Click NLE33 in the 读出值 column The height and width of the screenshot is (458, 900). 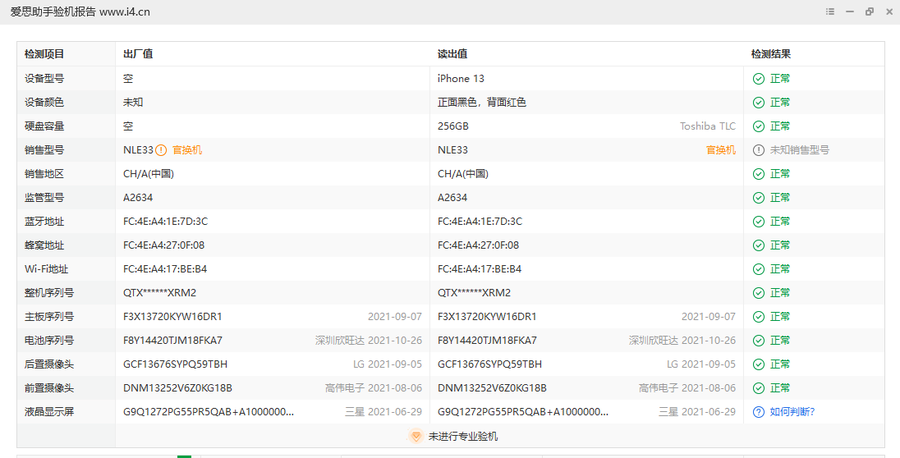[452, 150]
